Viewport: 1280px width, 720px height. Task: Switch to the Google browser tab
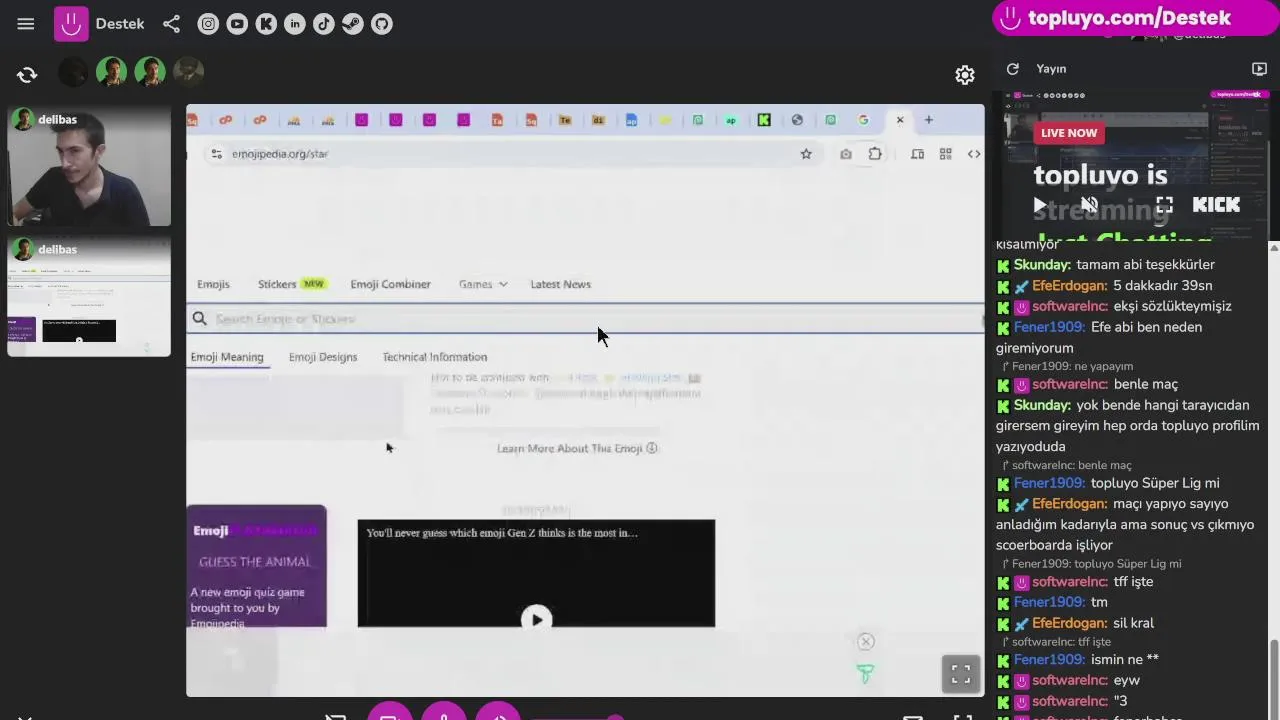pyautogui.click(x=863, y=120)
